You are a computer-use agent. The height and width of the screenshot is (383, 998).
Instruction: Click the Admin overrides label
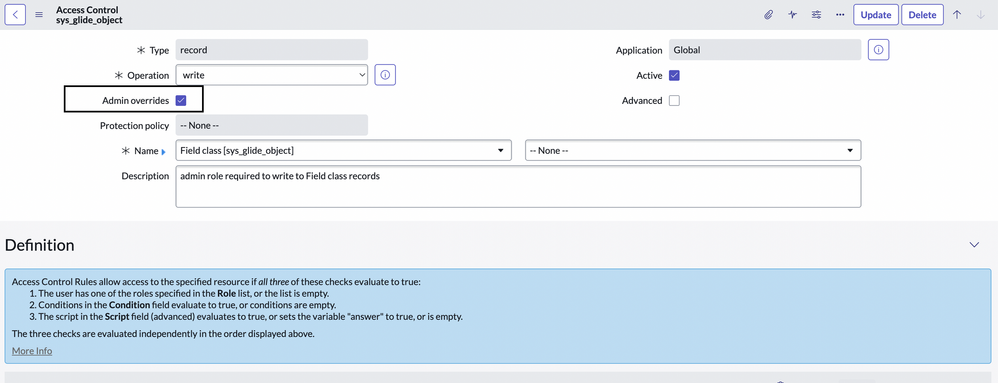pyautogui.click(x=136, y=101)
